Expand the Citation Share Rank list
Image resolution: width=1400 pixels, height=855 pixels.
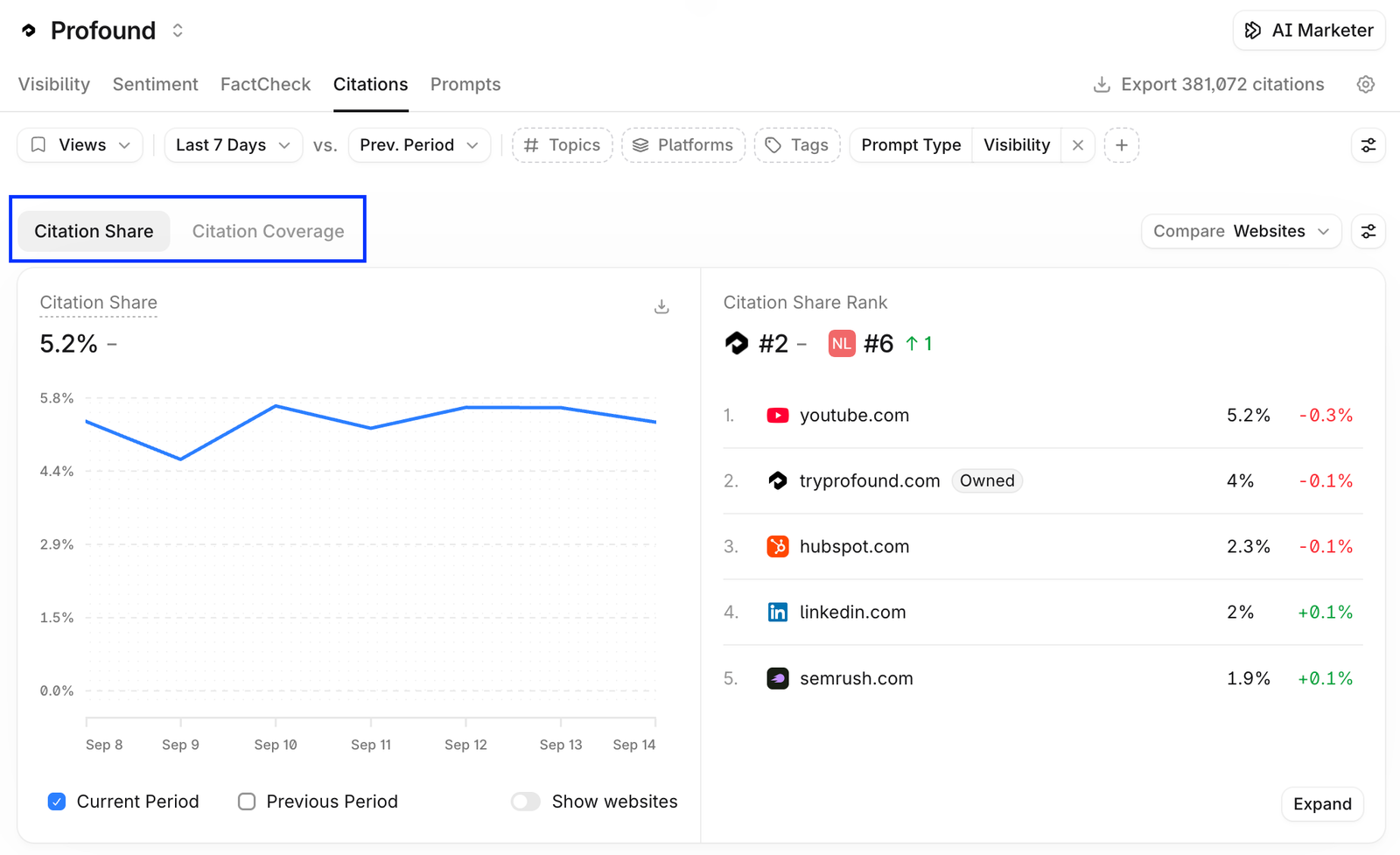coord(1322,804)
